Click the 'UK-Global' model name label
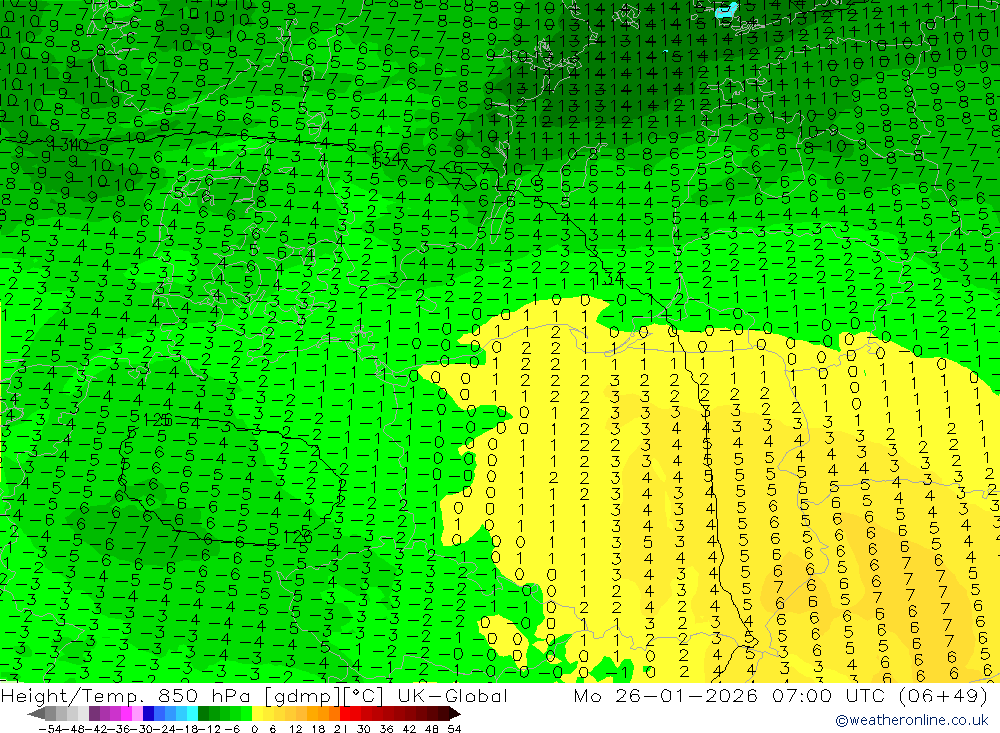This screenshot has width=1000, height=733. click(452, 695)
